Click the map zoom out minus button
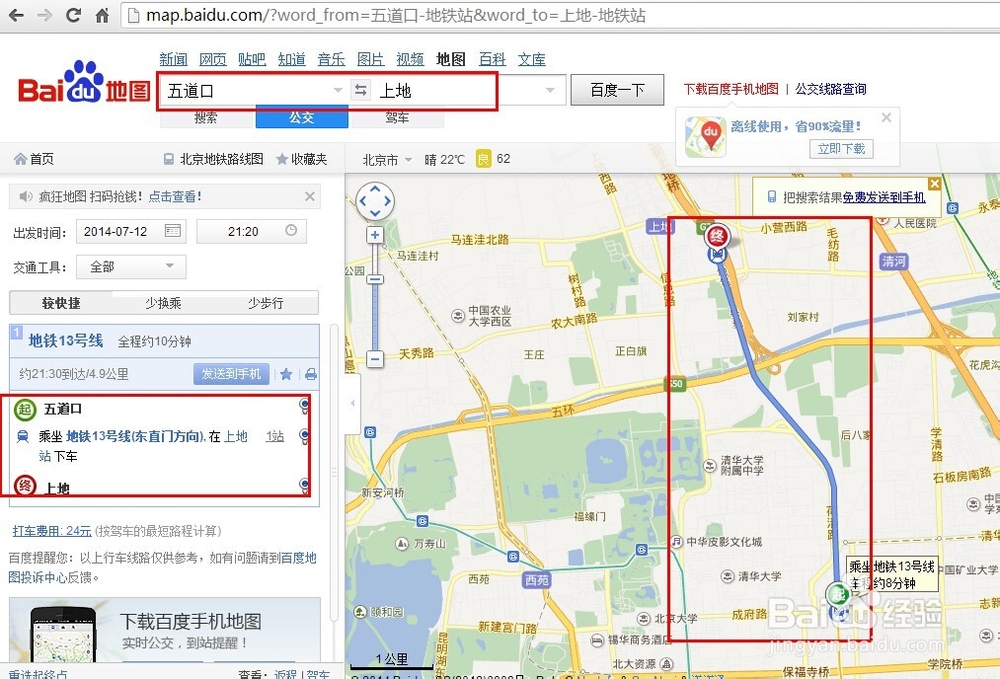This screenshot has width=1000, height=679. 375,359
